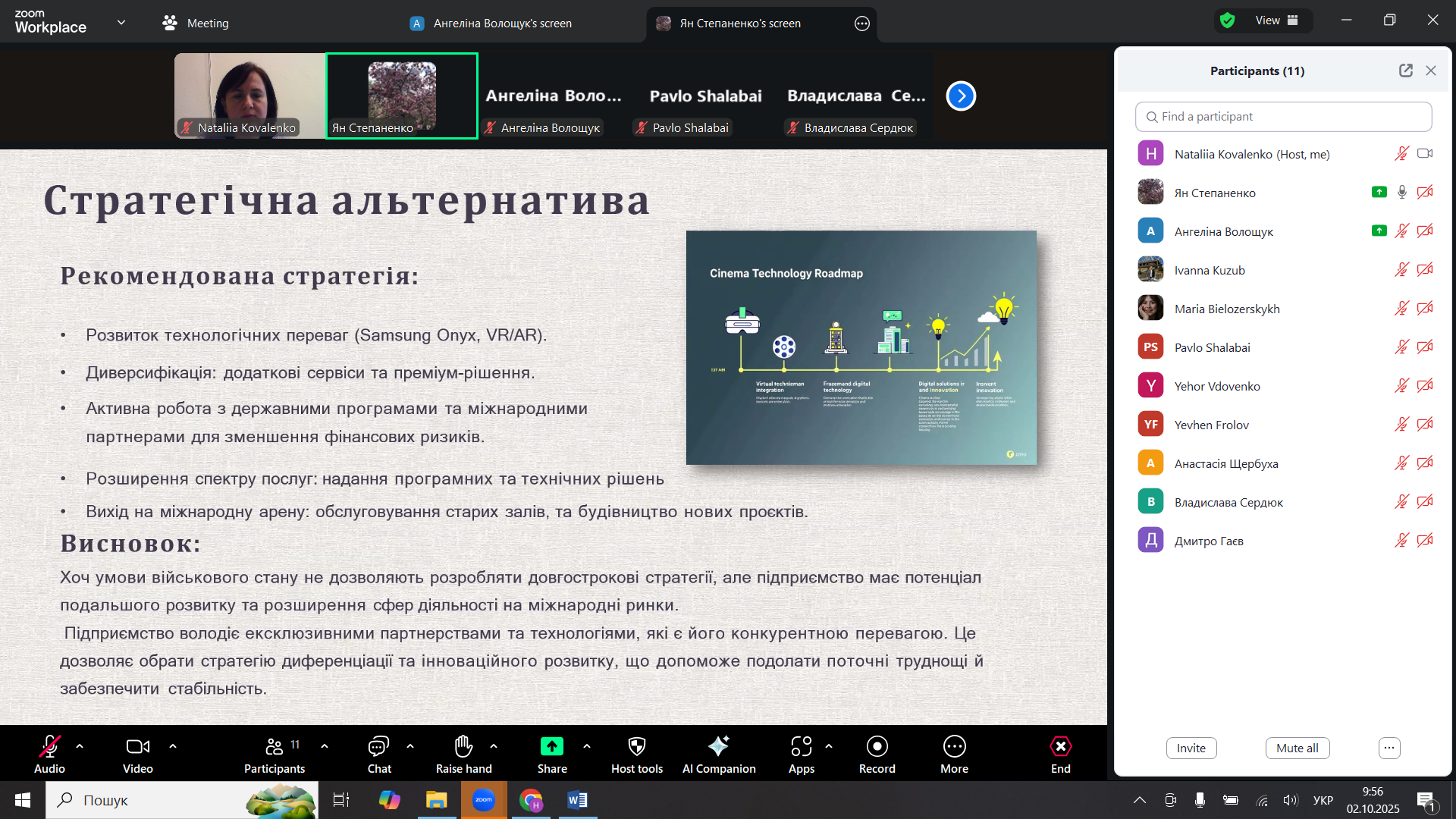Expand the Share options chevron
This screenshot has width=1456, height=819.
point(587,746)
